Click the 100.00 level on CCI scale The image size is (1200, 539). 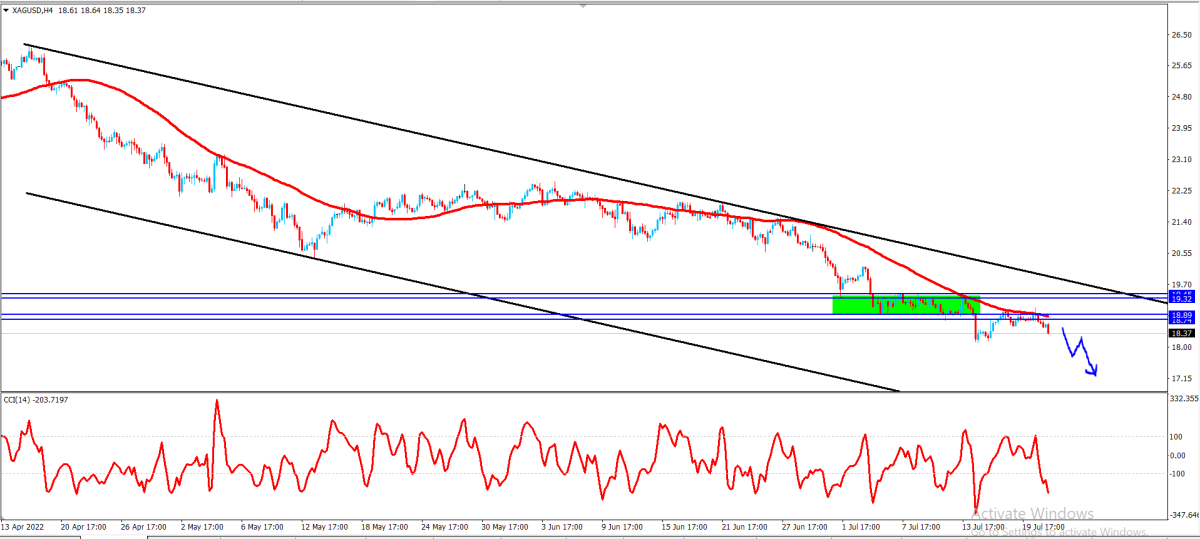tap(1179, 437)
